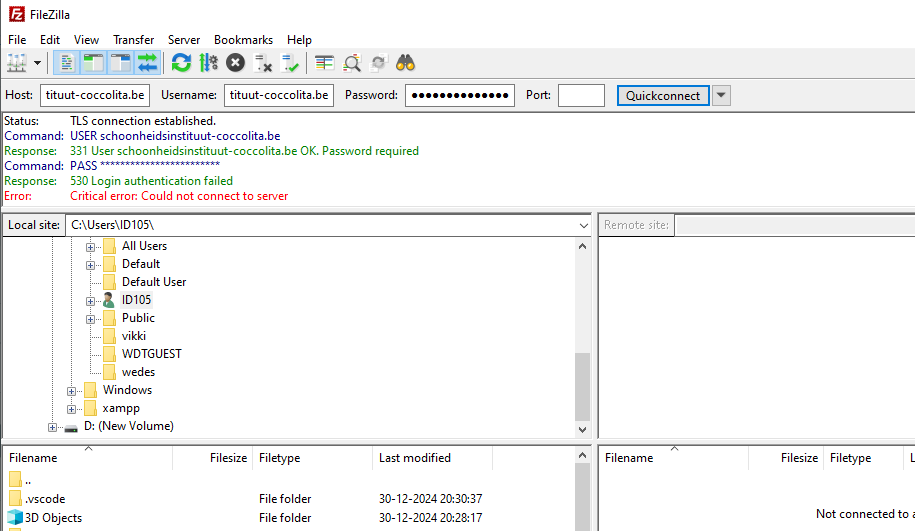The height and width of the screenshot is (531, 915).
Task: Click local tree scroll down arrow
Action: 582,429
